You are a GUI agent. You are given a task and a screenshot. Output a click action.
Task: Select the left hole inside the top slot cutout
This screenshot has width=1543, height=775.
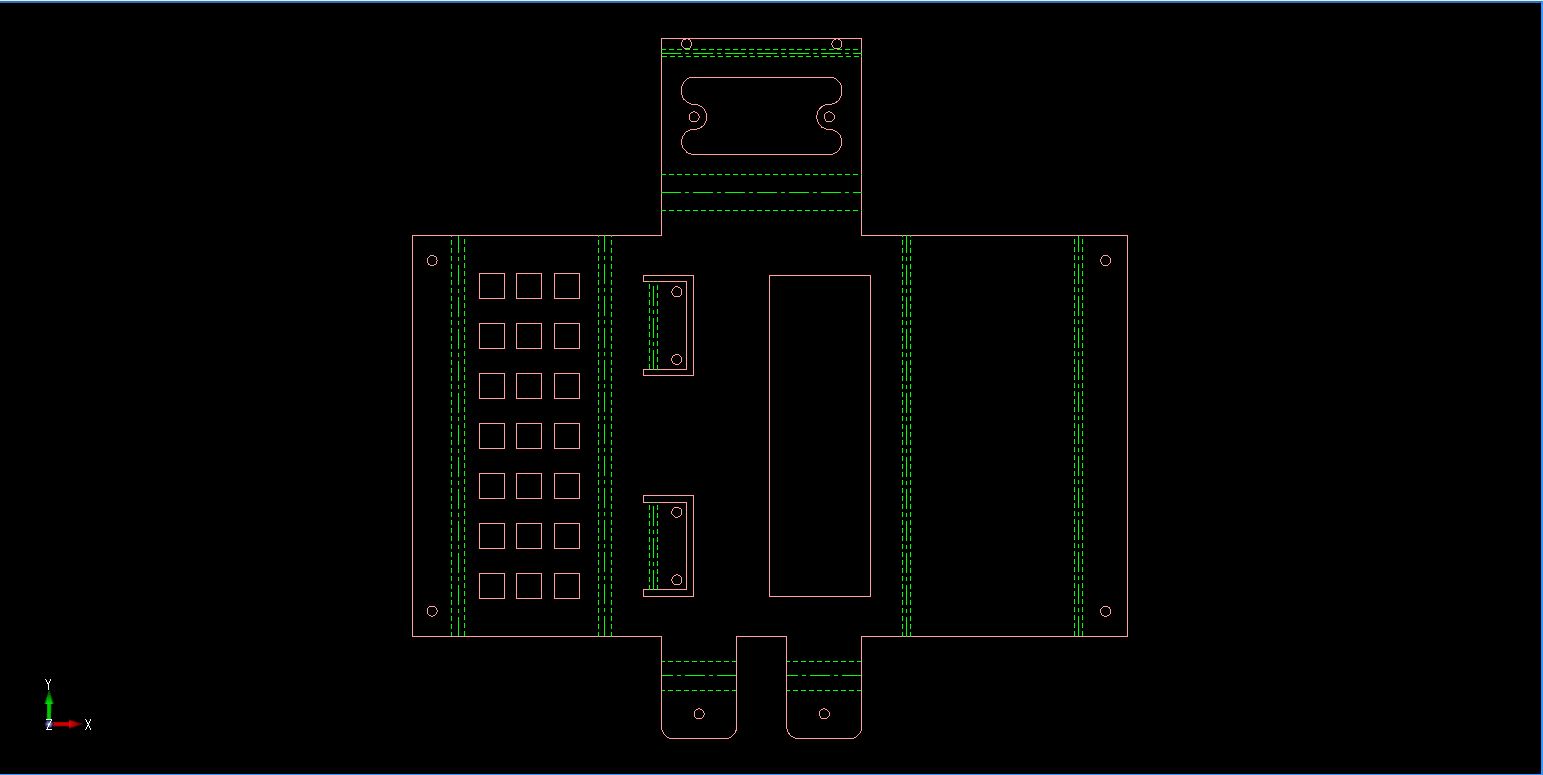pyautogui.click(x=694, y=117)
